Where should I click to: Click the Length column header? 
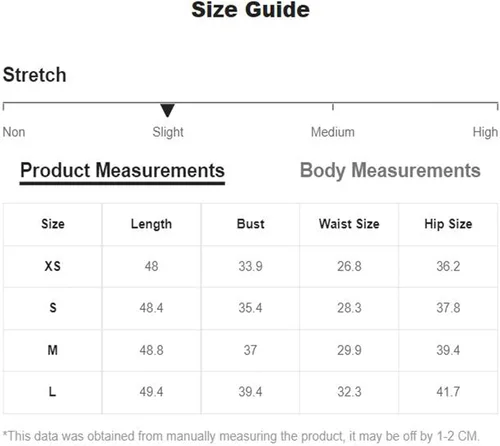pos(151,224)
